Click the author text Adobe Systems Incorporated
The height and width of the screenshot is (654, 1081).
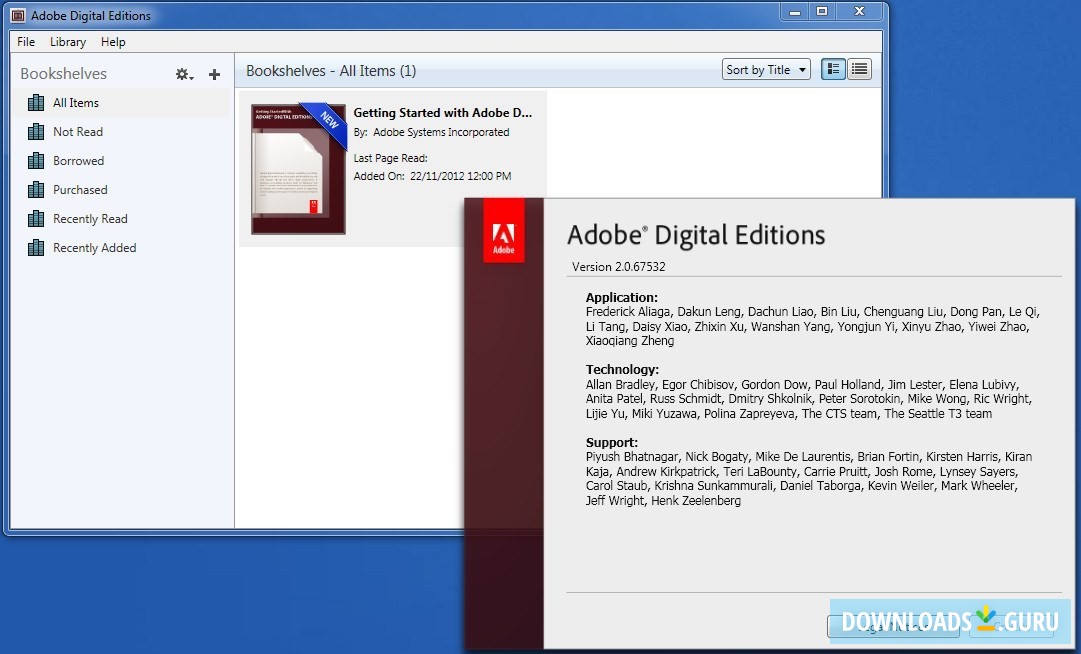point(441,132)
